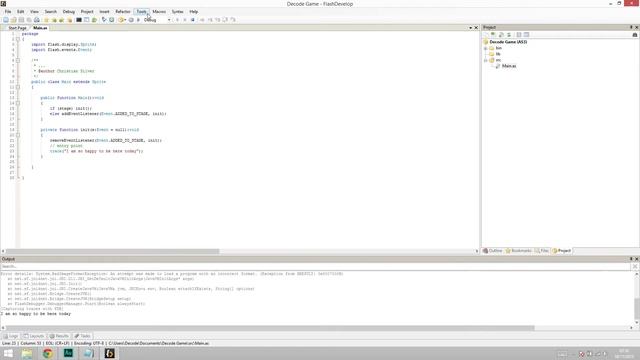Viewport: 640px width, 360px height.
Task: Click the Open file toolbar icon
Action: (x=13, y=20)
